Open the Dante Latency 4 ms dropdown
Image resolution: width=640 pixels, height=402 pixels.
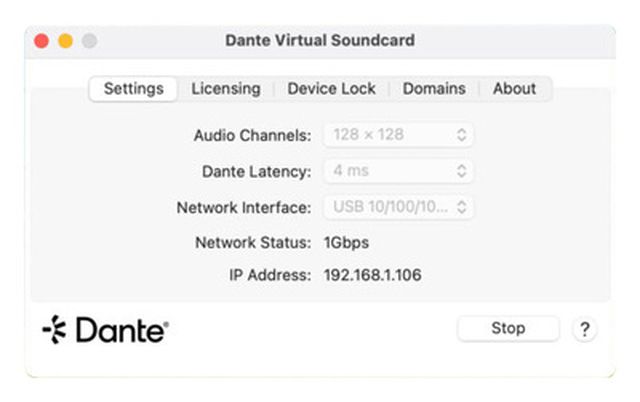coord(398,171)
